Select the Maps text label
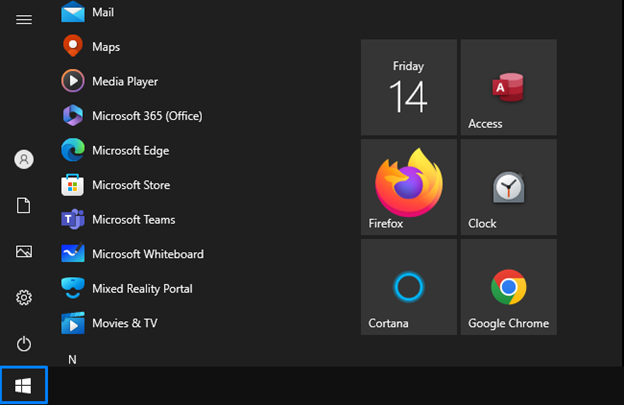This screenshot has width=624, height=405. coord(106,47)
